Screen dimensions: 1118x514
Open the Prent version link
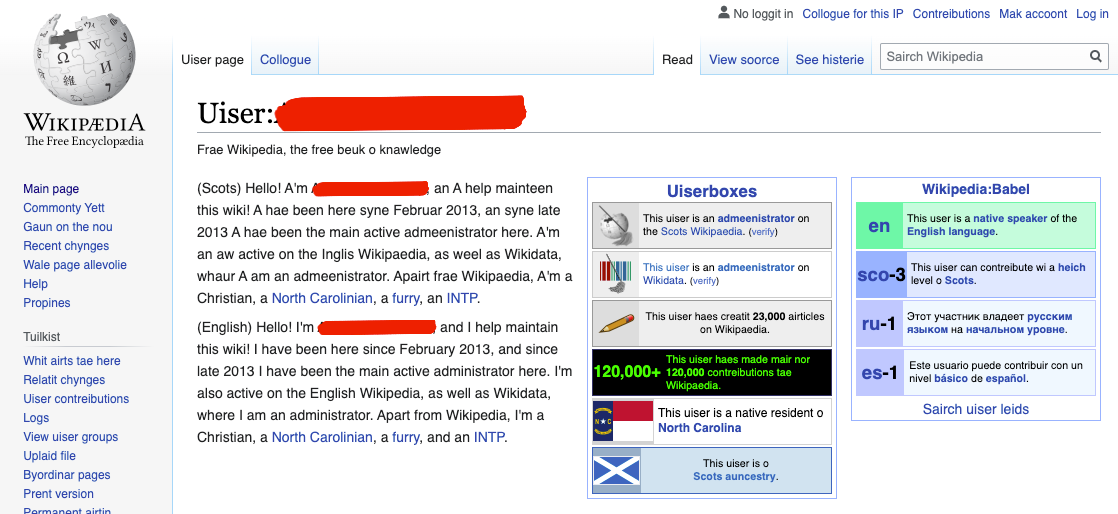tap(58, 493)
